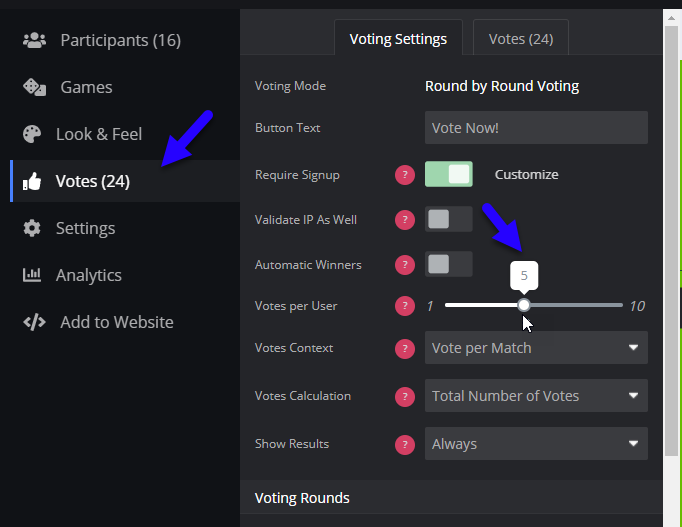Open the Show Results dropdown set to Always
The image size is (682, 527).
[536, 444]
